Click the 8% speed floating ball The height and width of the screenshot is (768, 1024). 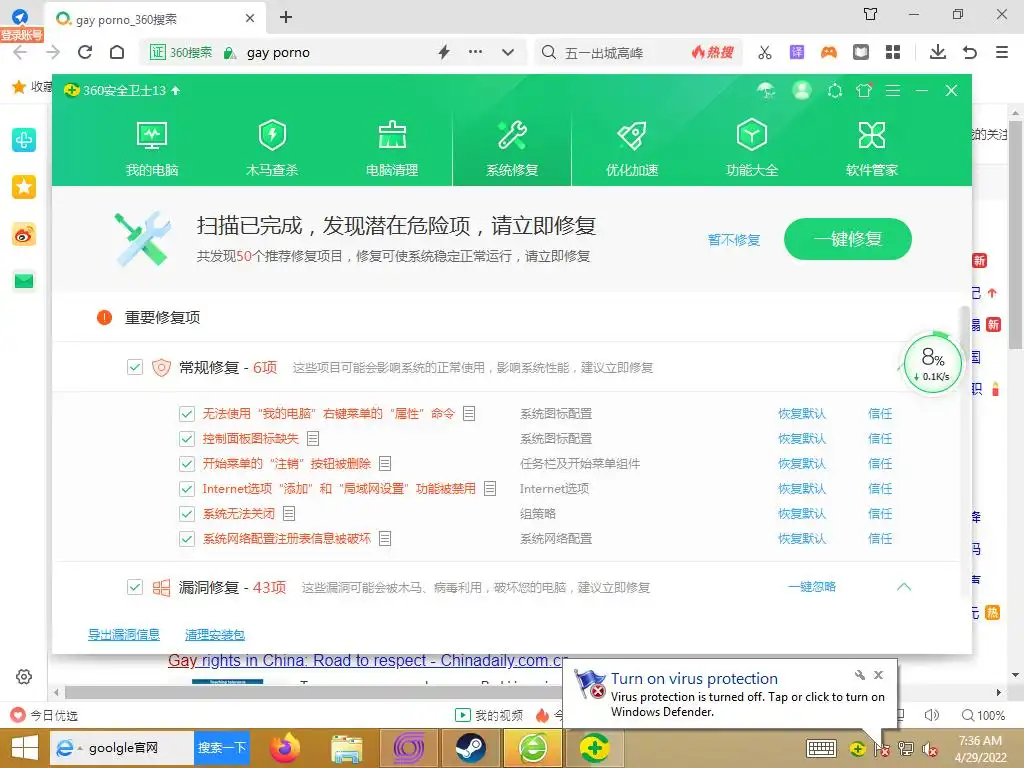pyautogui.click(x=933, y=364)
